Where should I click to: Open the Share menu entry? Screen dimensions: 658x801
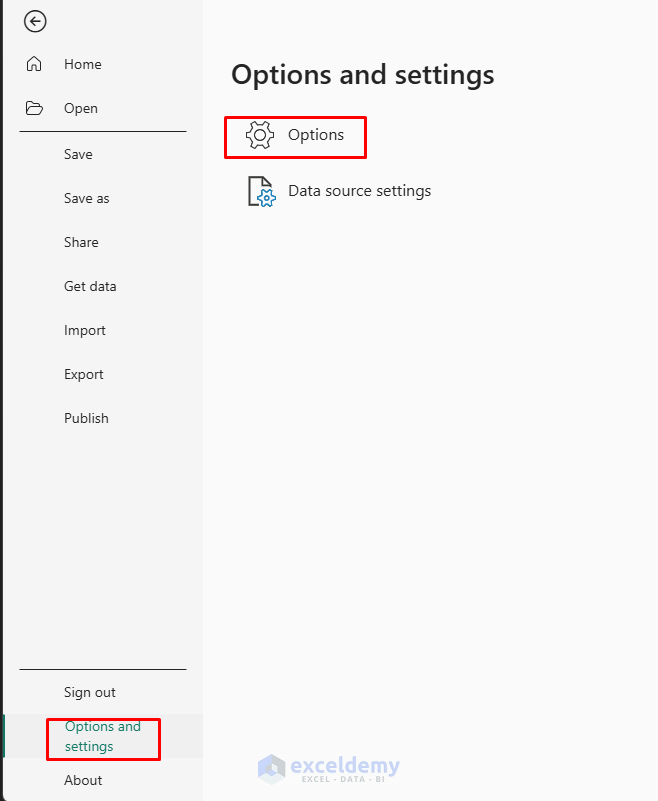(x=81, y=242)
